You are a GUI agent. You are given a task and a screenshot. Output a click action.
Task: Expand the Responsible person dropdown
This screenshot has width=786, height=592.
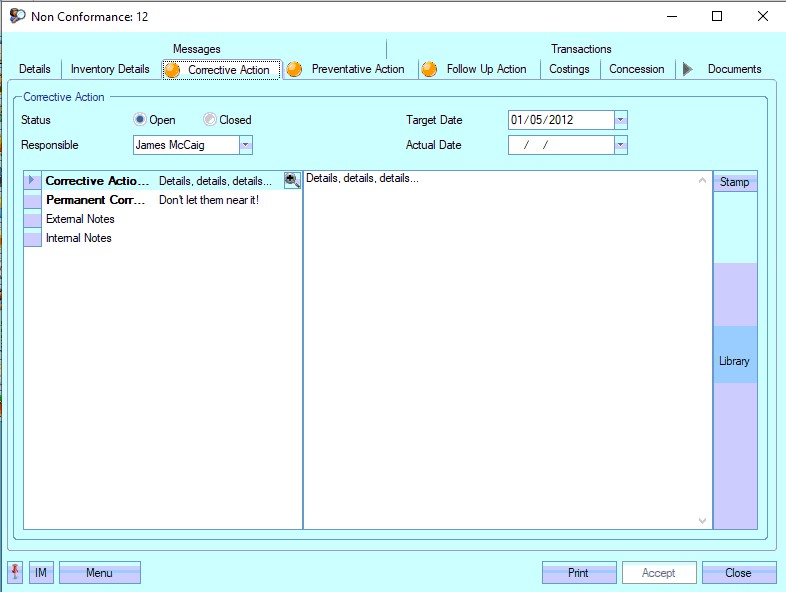[x=246, y=145]
